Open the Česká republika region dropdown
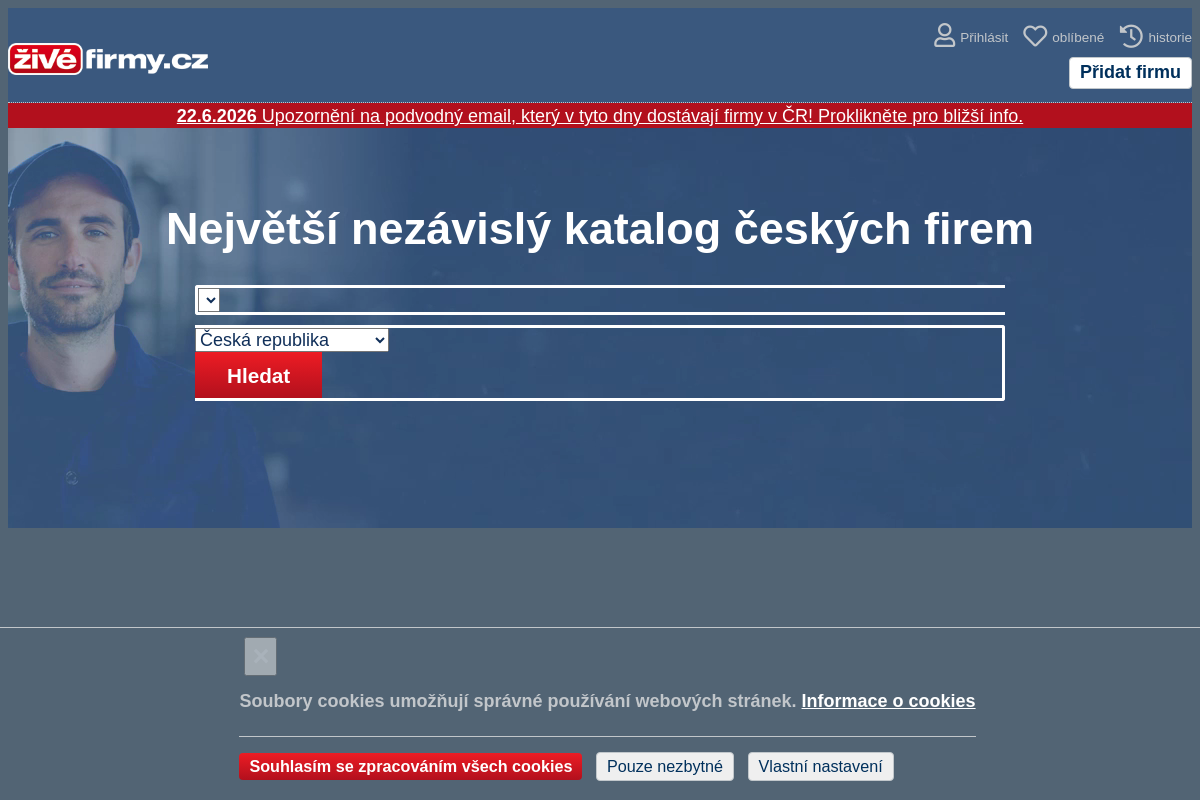Viewport: 1200px width, 800px height. pos(292,340)
